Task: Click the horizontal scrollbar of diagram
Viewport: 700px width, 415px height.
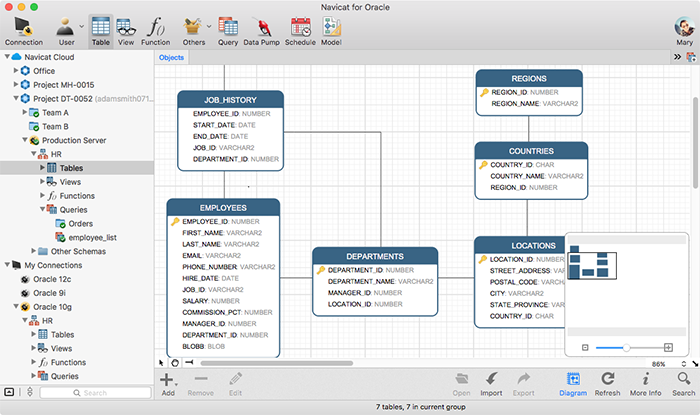Action: point(277,363)
